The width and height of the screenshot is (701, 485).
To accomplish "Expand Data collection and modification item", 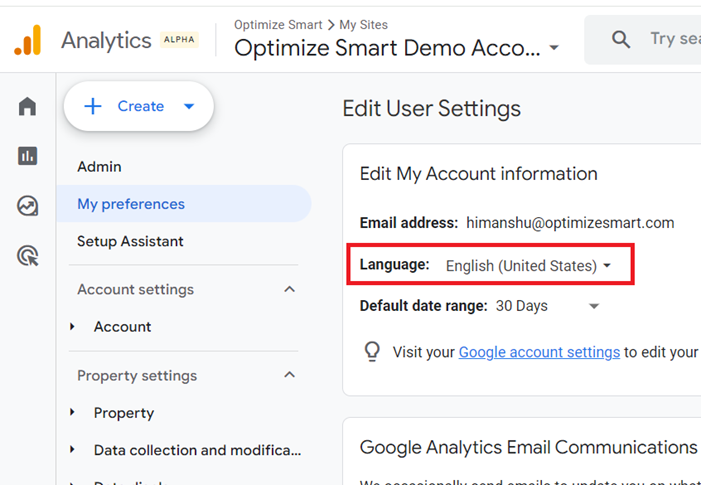I will [72, 450].
